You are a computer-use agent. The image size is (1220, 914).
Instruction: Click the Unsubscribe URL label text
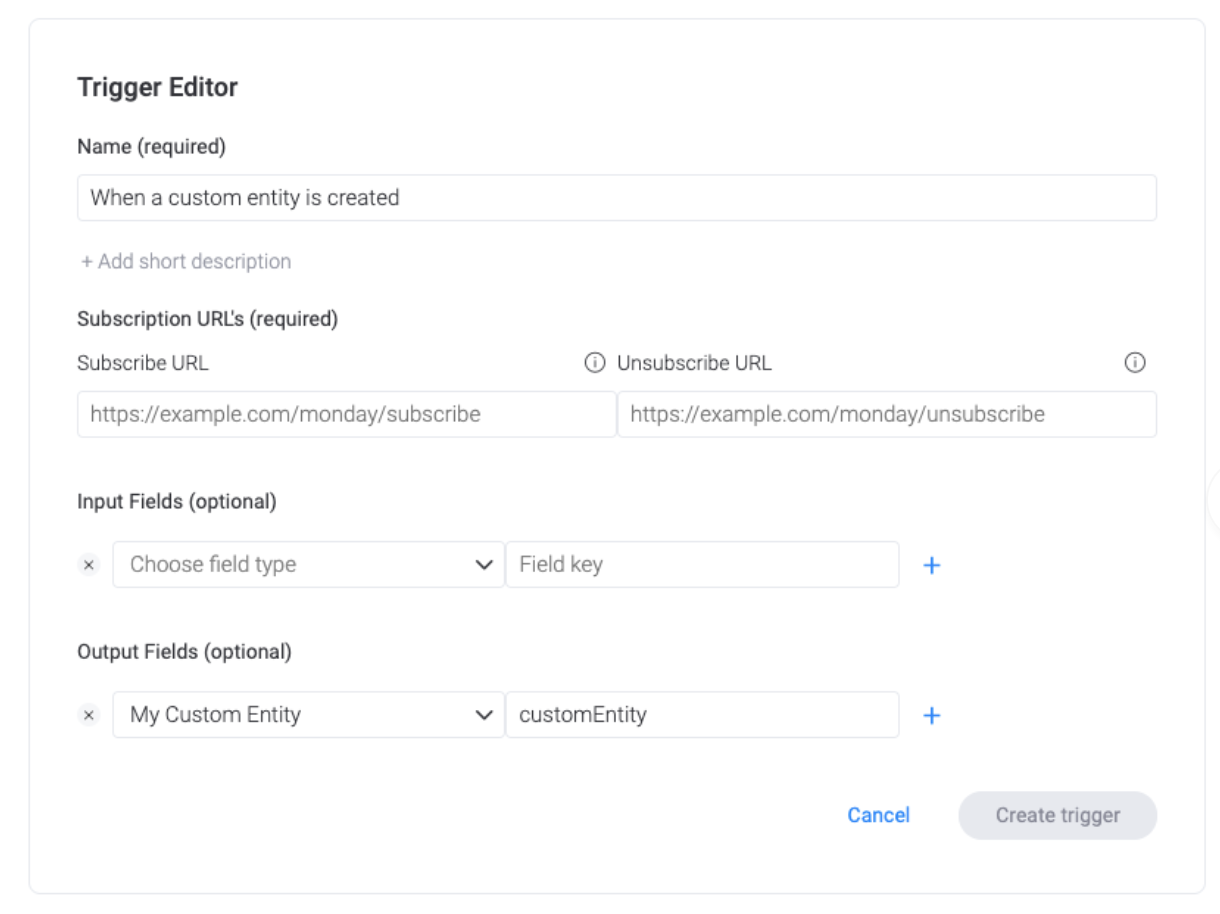pyautogui.click(x=694, y=363)
